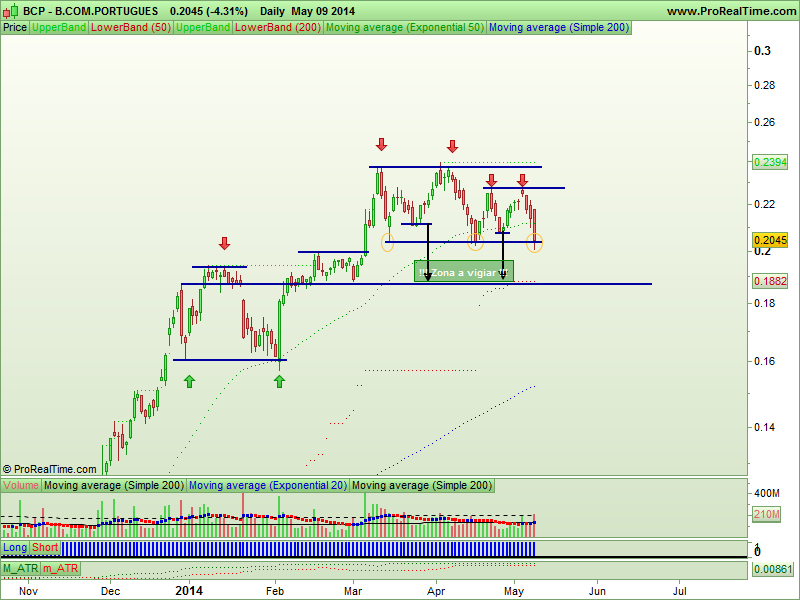The height and width of the screenshot is (600, 800).
Task: Click the 0.2045 yellow current price tag
Action: tap(770, 240)
